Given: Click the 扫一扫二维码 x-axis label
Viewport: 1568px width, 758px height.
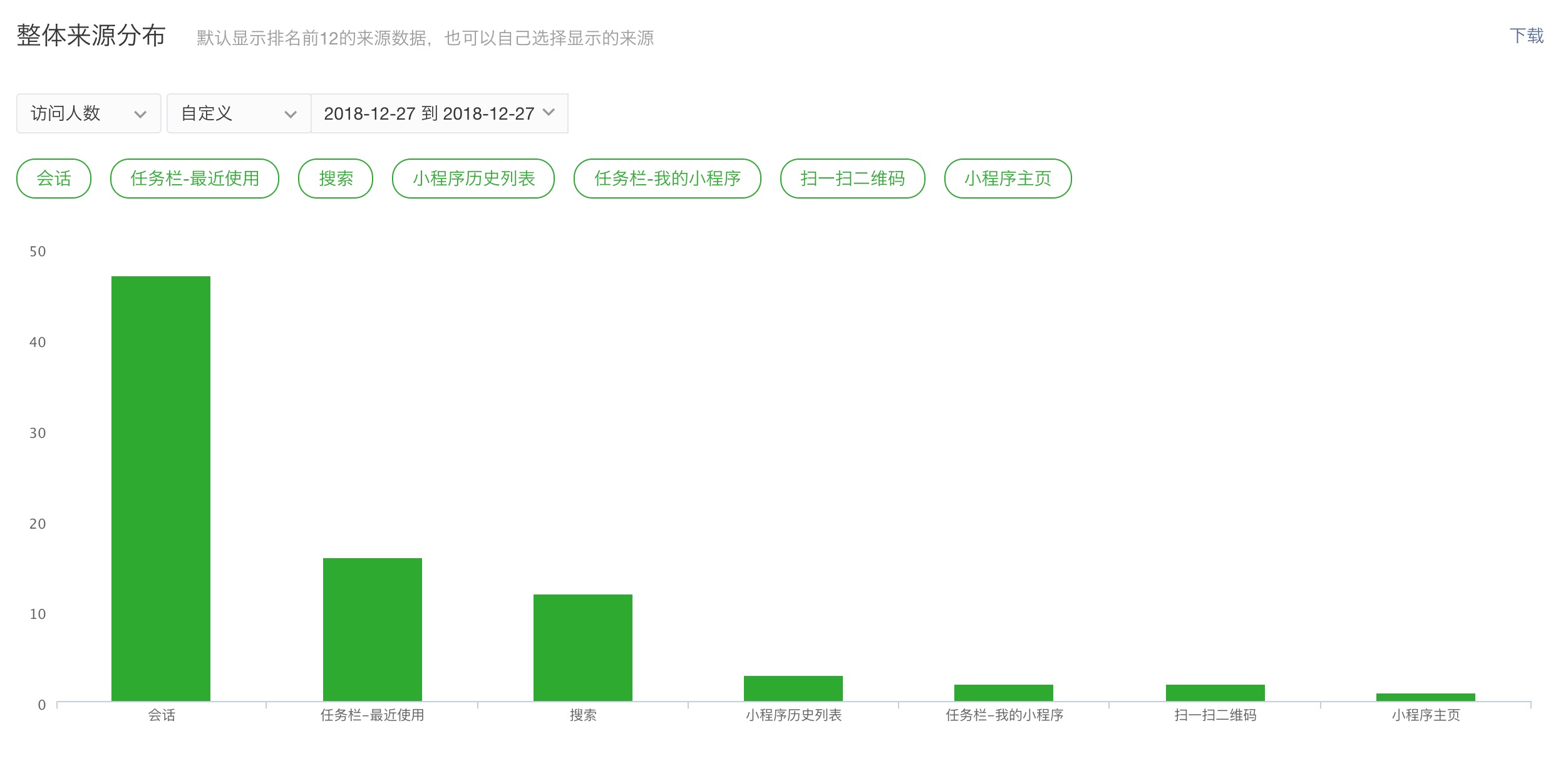Looking at the screenshot, I should point(1215,715).
